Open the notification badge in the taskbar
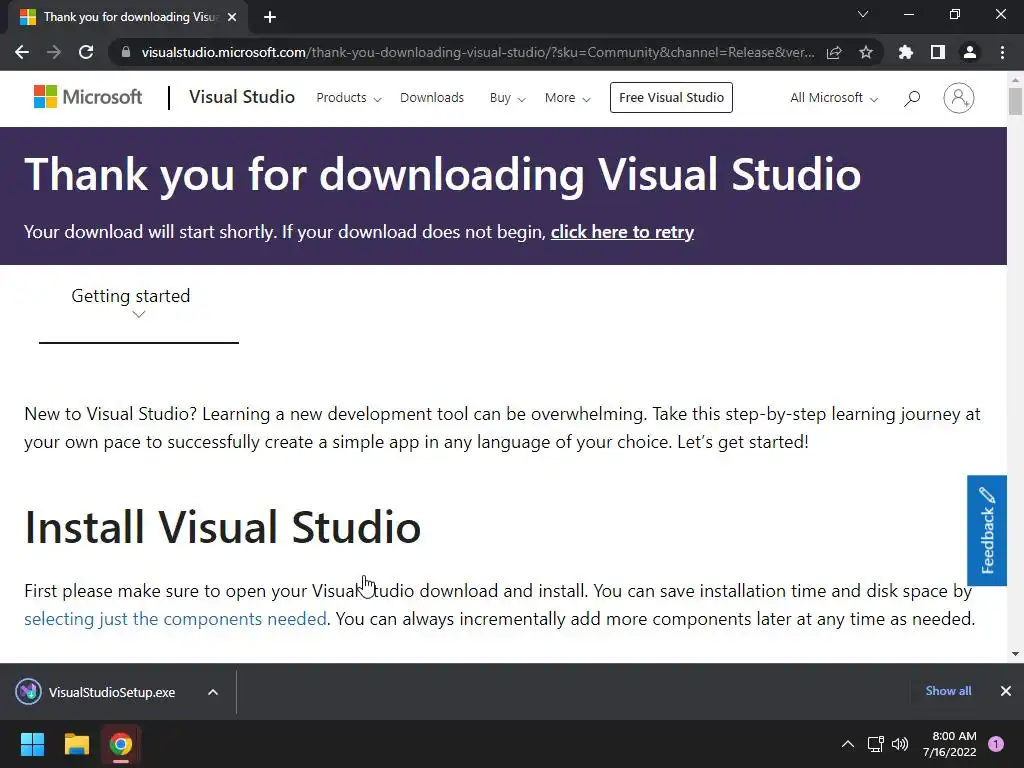Viewport: 1024px width, 768px height. click(x=996, y=744)
